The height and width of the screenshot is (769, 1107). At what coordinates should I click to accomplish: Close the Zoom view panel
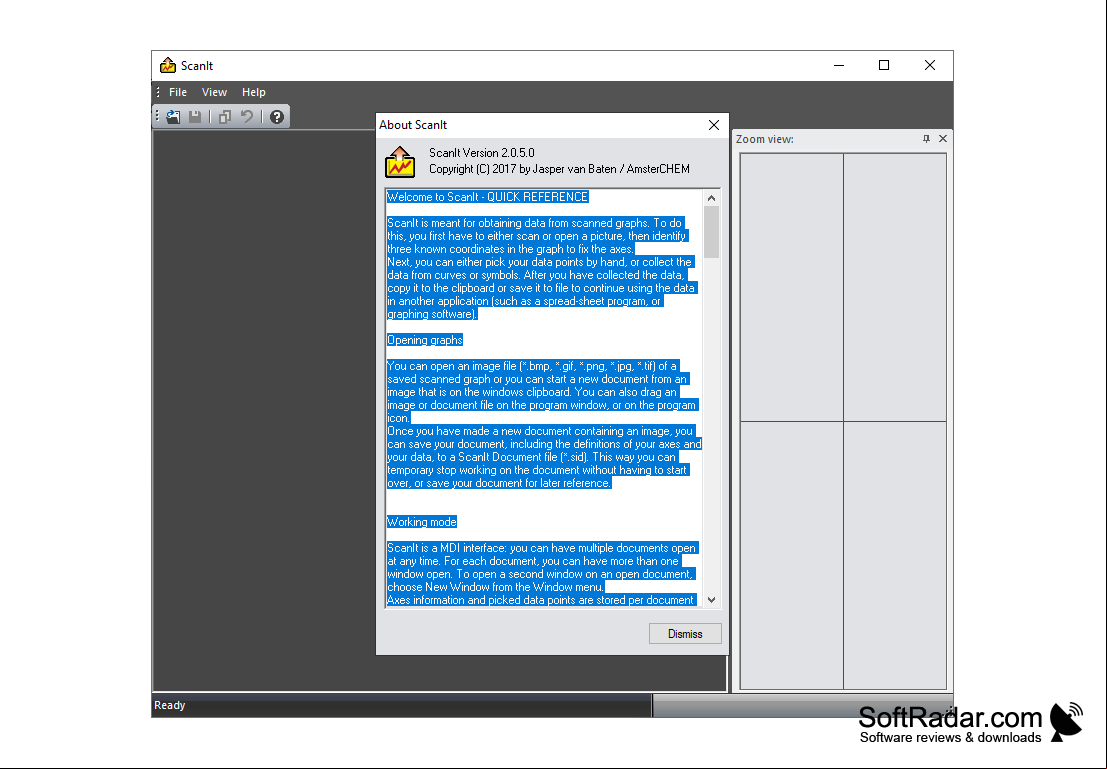pos(943,139)
